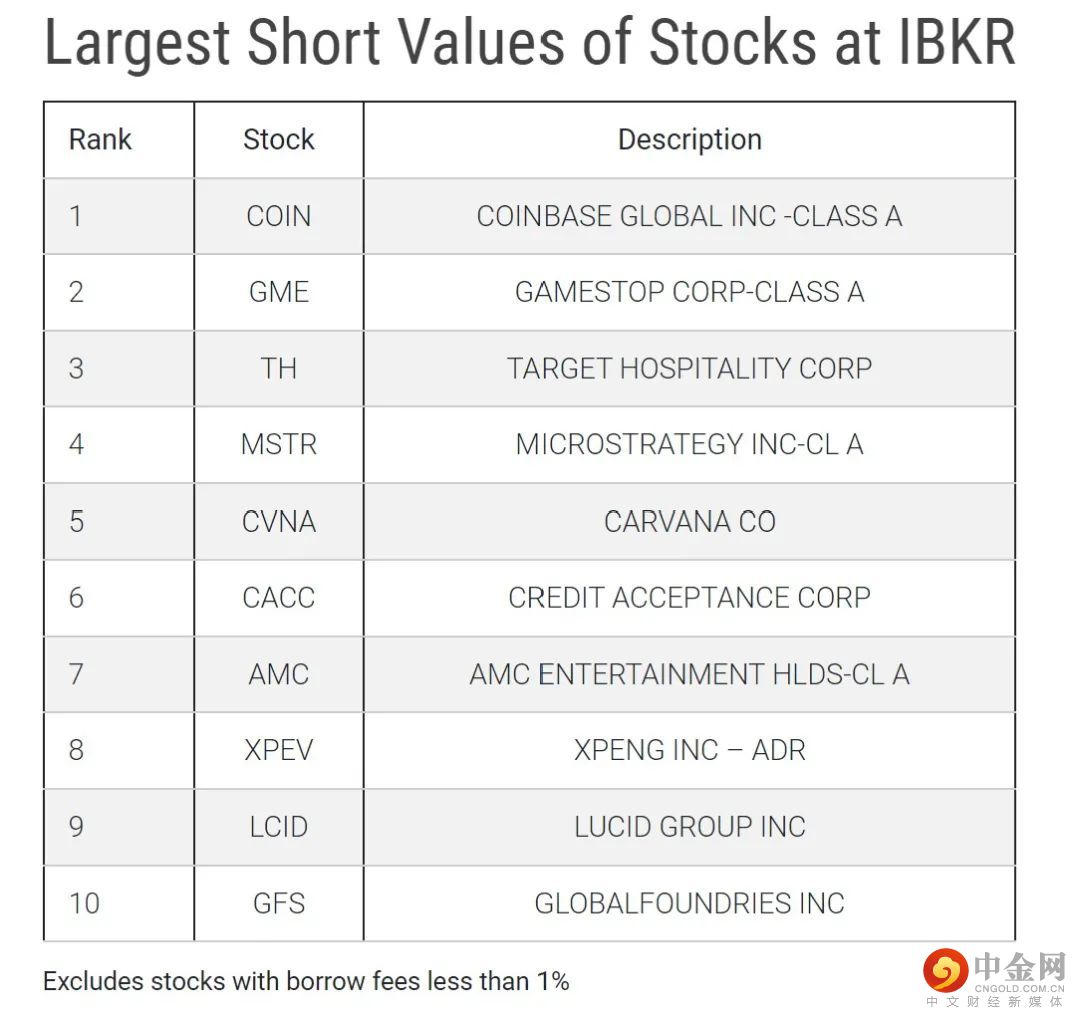Image resolution: width=1080 pixels, height=1020 pixels.
Task: Click the CNGOLD logo icon
Action: pyautogui.click(x=945, y=970)
